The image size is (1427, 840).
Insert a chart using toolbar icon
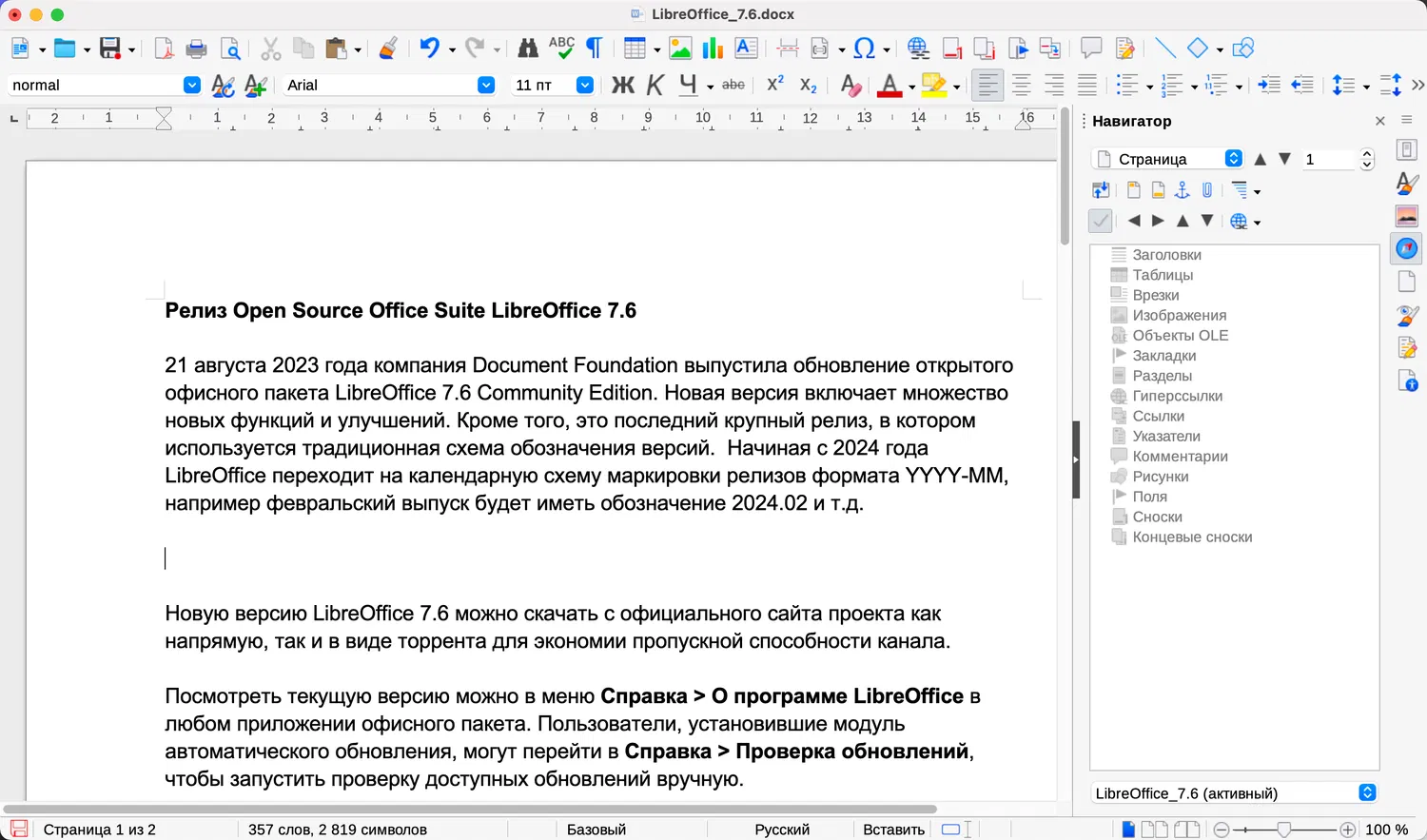pos(713,49)
